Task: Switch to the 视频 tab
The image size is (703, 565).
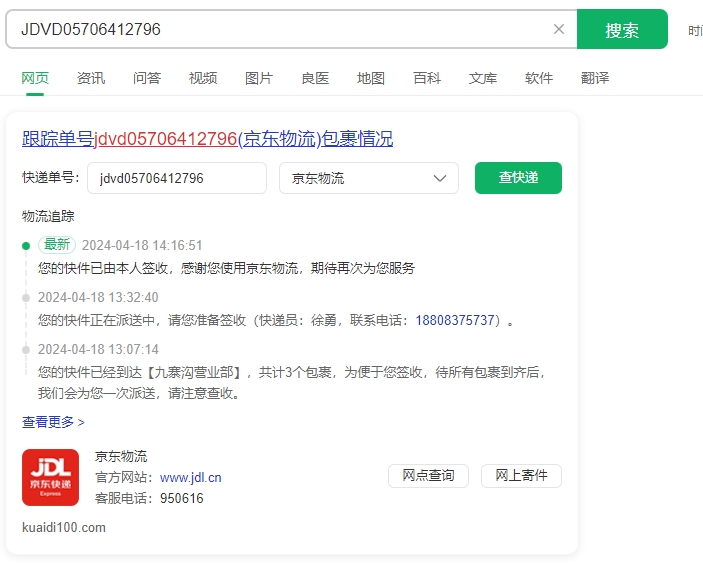Action: (203, 78)
